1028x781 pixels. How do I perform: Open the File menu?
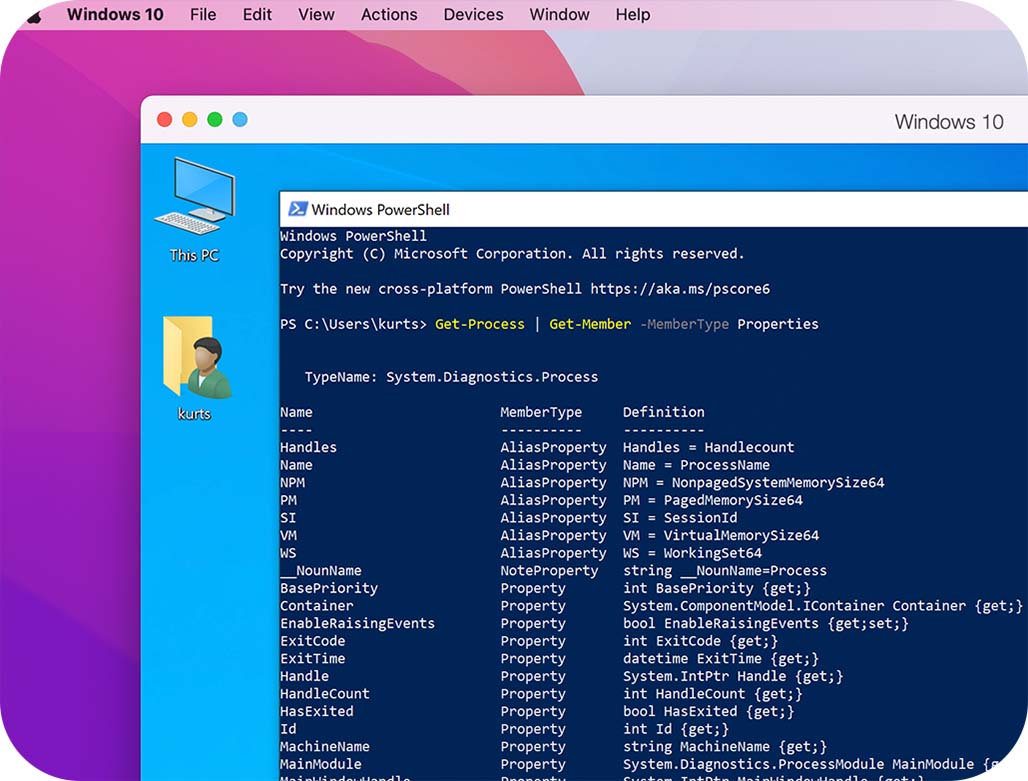coord(203,14)
